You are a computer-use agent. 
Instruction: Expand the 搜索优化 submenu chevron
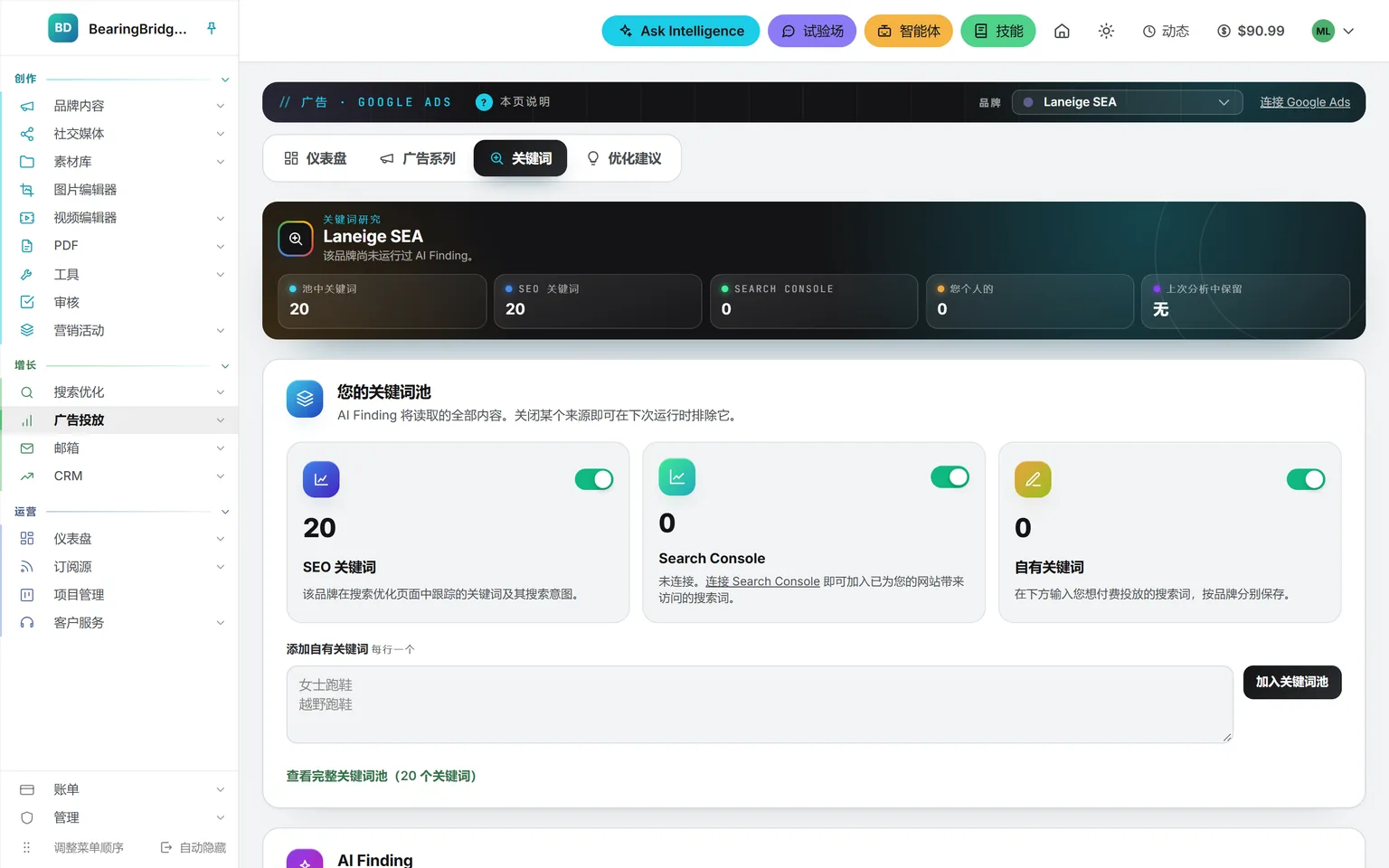(x=221, y=392)
